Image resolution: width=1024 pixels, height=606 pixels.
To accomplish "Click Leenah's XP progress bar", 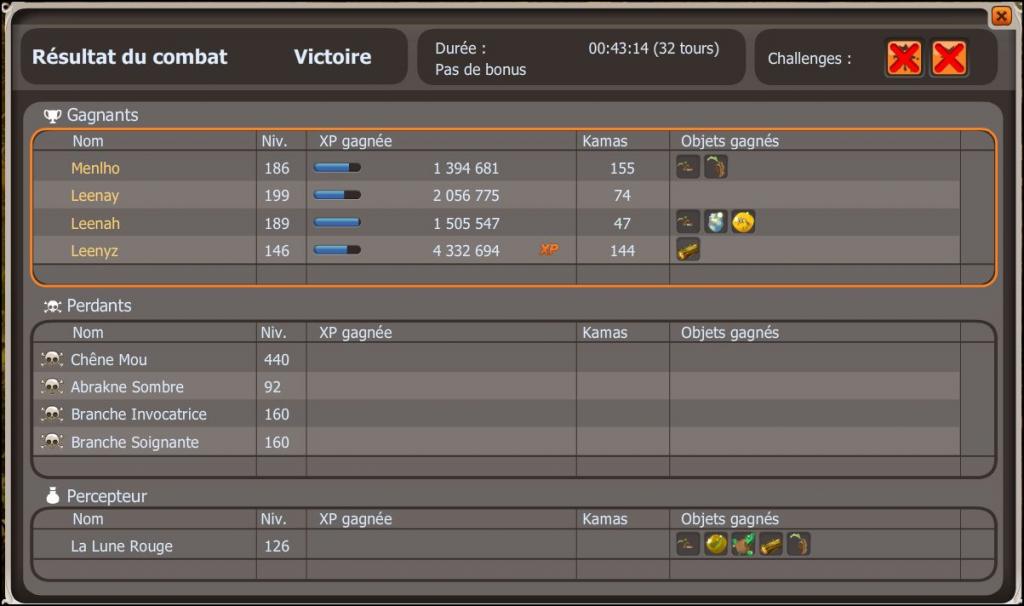I will click(337, 222).
